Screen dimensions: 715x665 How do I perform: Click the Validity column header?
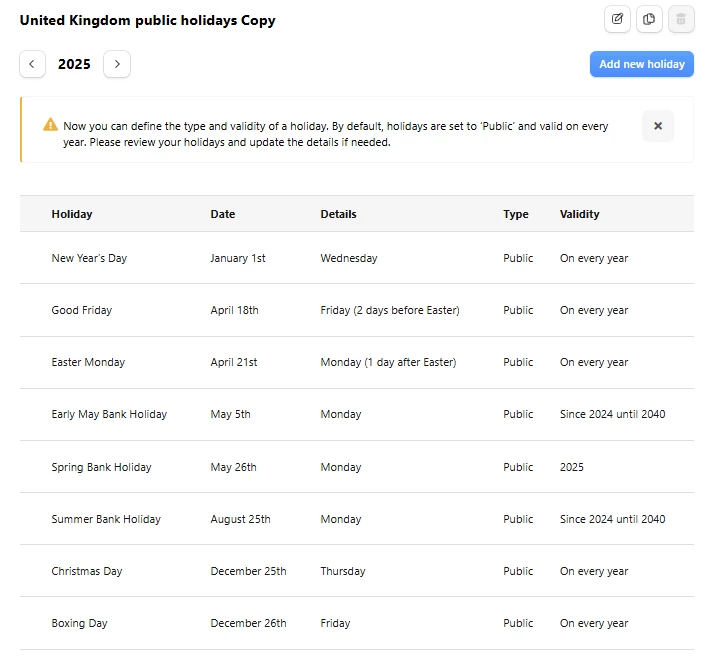point(580,214)
